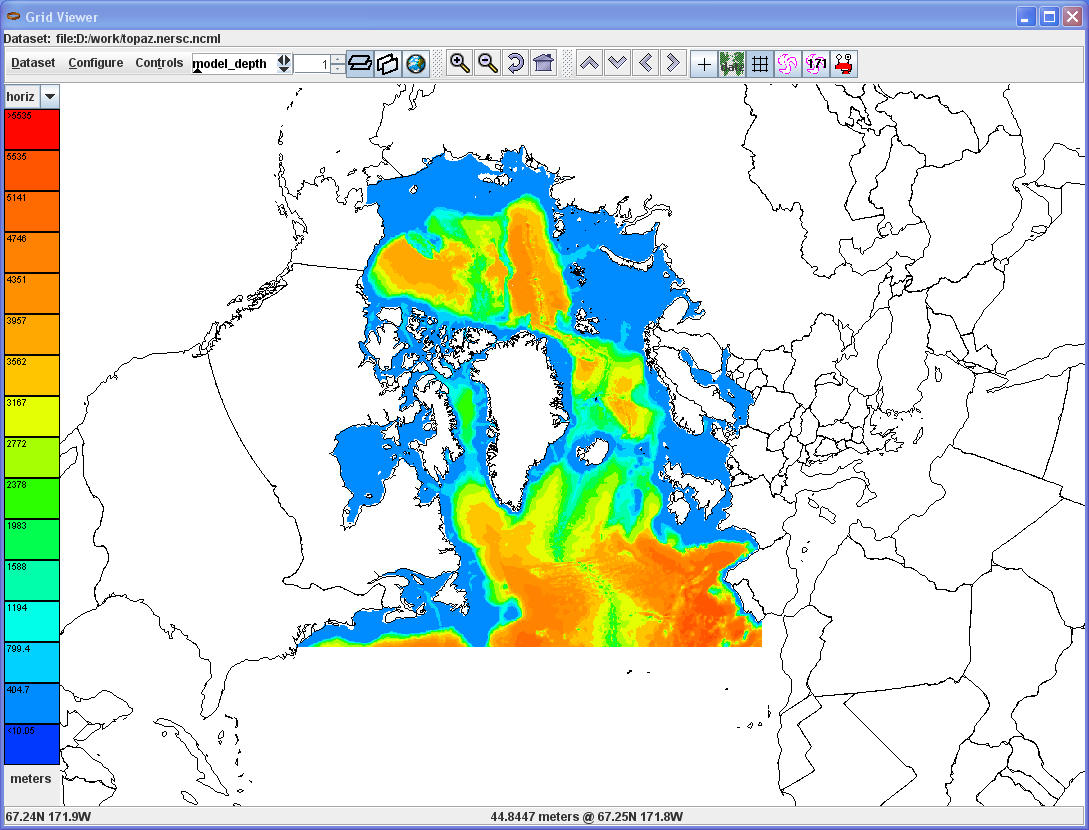Image resolution: width=1089 pixels, height=830 pixels.
Task: Pan the map down with arrow
Action: pyautogui.click(x=618, y=63)
